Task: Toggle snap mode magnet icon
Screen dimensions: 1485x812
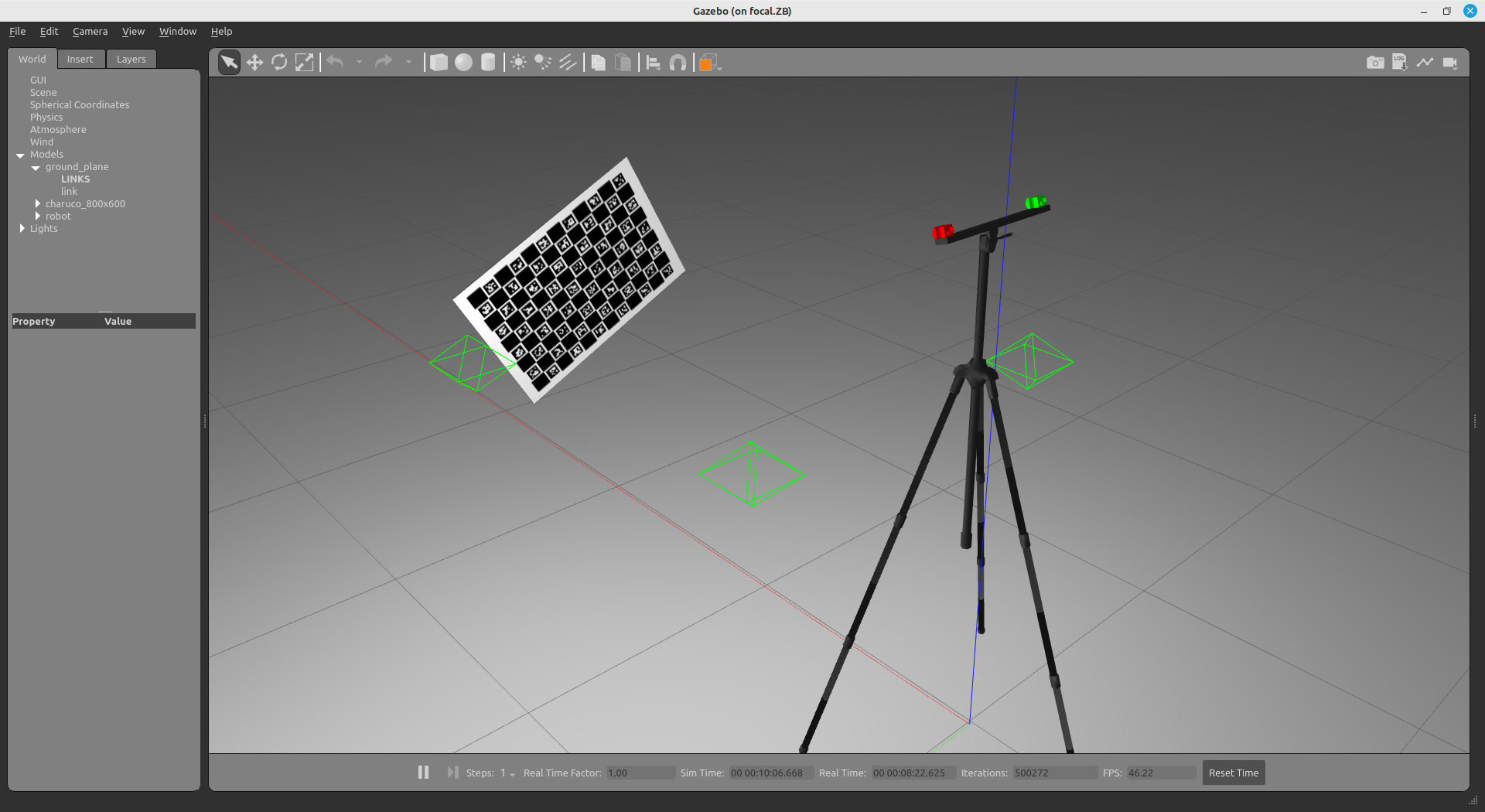Action: point(678,63)
